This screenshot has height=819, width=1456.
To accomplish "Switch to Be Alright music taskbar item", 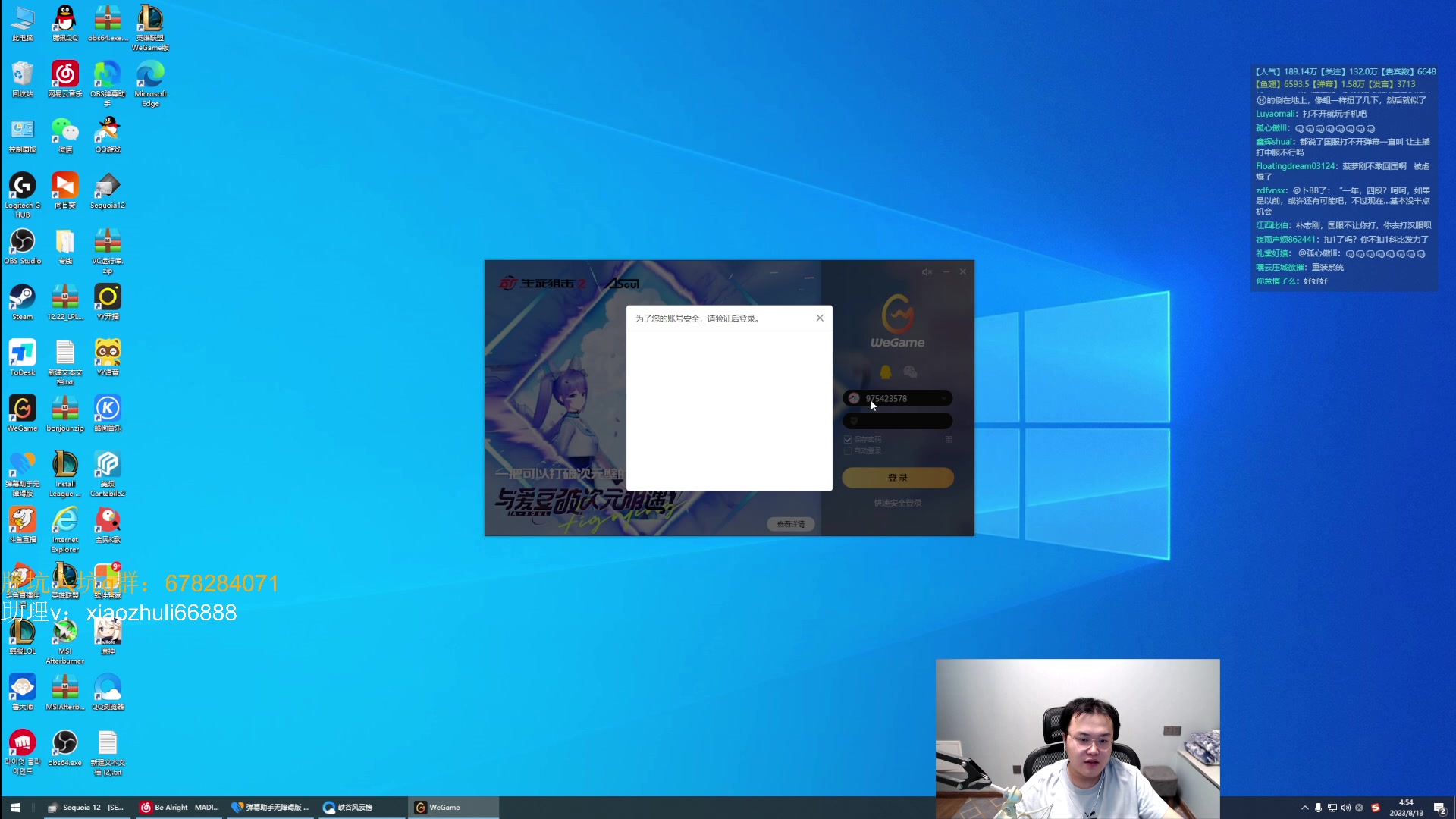I will tap(180, 808).
